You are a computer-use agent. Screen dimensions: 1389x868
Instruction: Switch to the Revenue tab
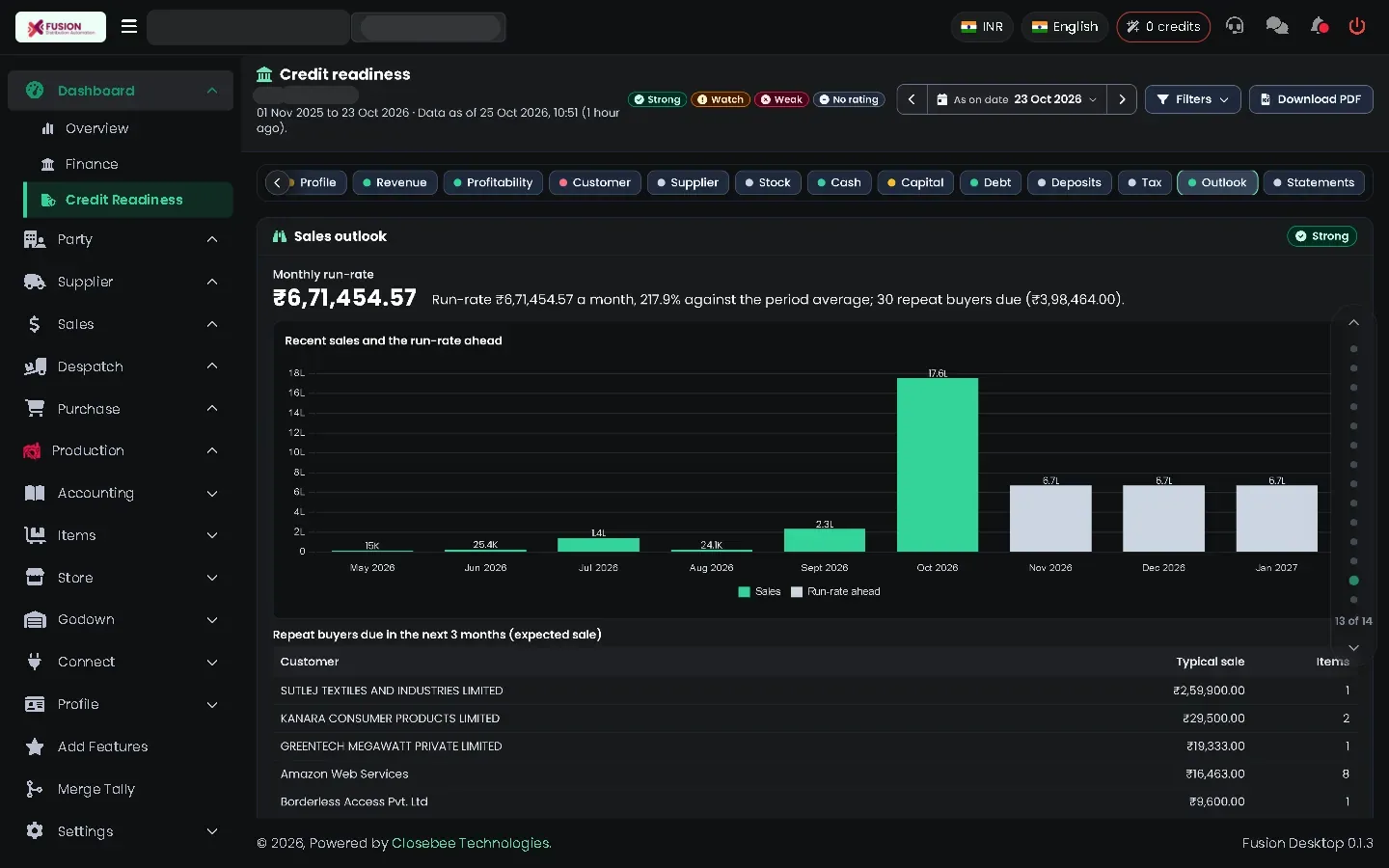(395, 182)
